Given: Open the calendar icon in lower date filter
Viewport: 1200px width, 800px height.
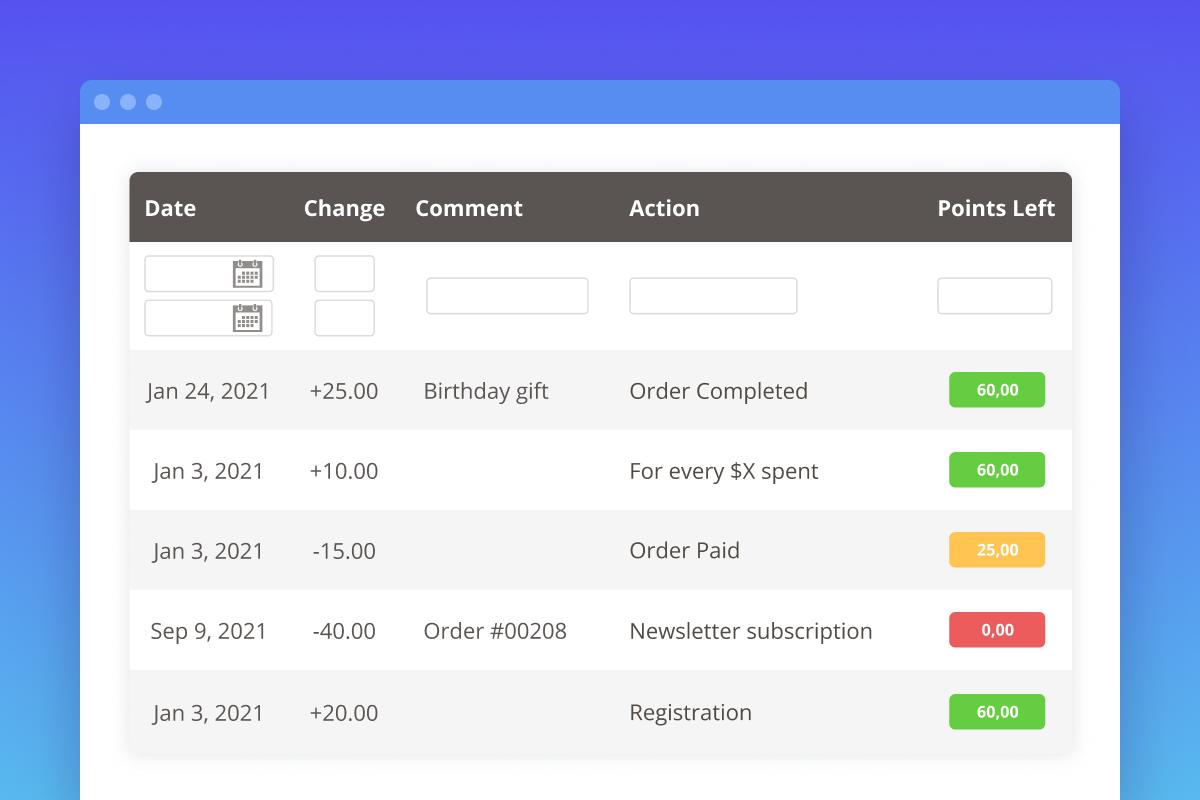Looking at the screenshot, I should click(247, 318).
